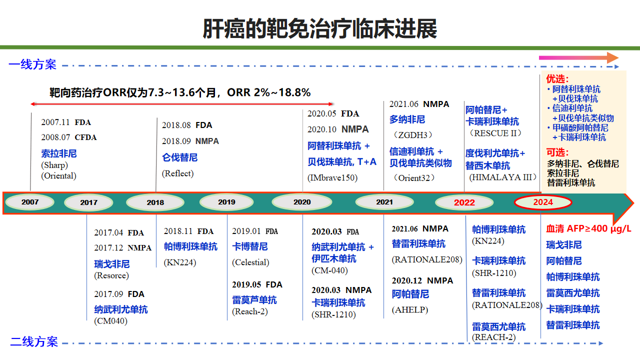Click 2019.05 FDA date text
The height and width of the screenshot is (360, 640).
257,284
